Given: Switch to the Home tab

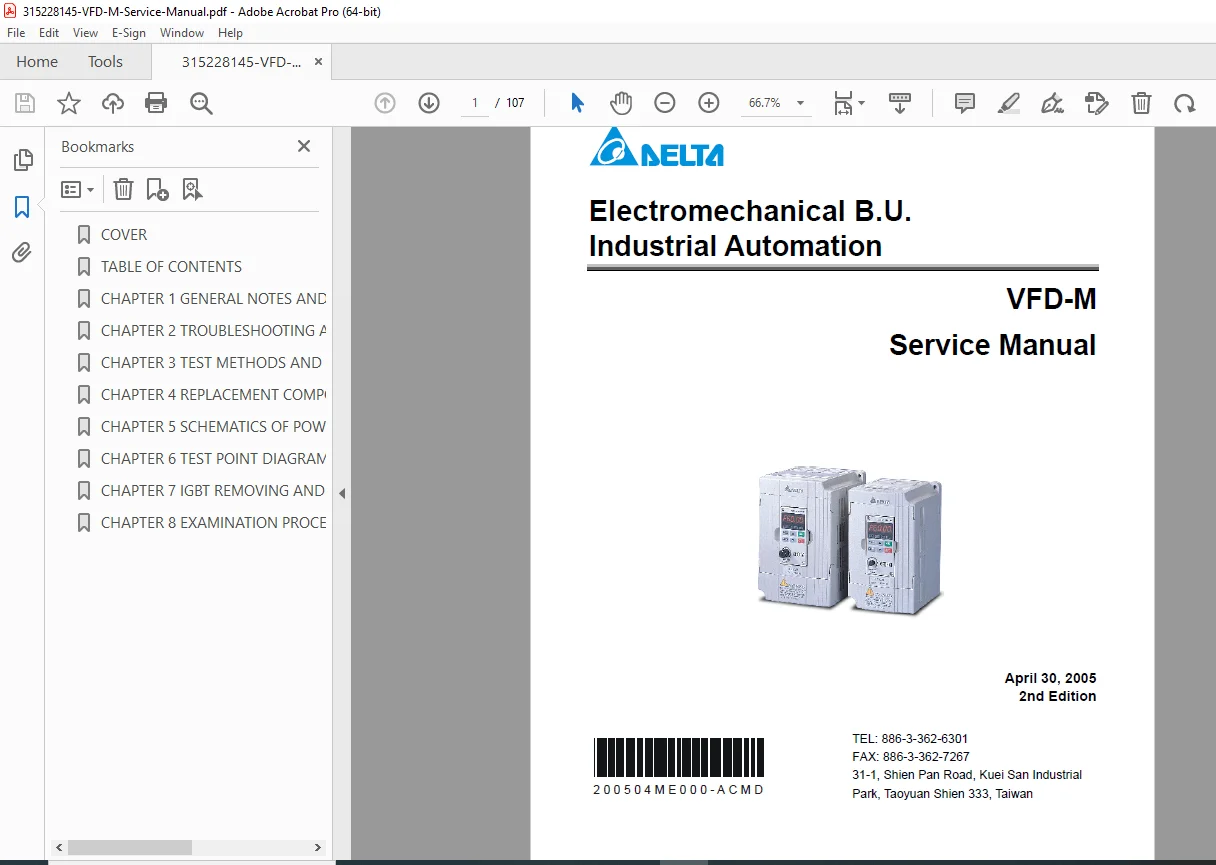Looking at the screenshot, I should [x=37, y=61].
